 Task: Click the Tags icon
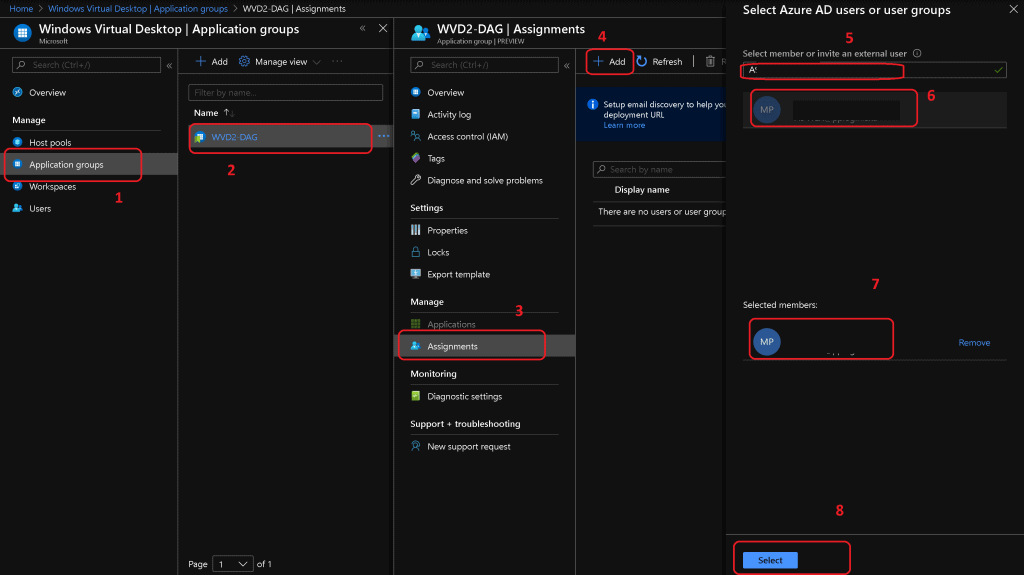[x=415, y=158]
